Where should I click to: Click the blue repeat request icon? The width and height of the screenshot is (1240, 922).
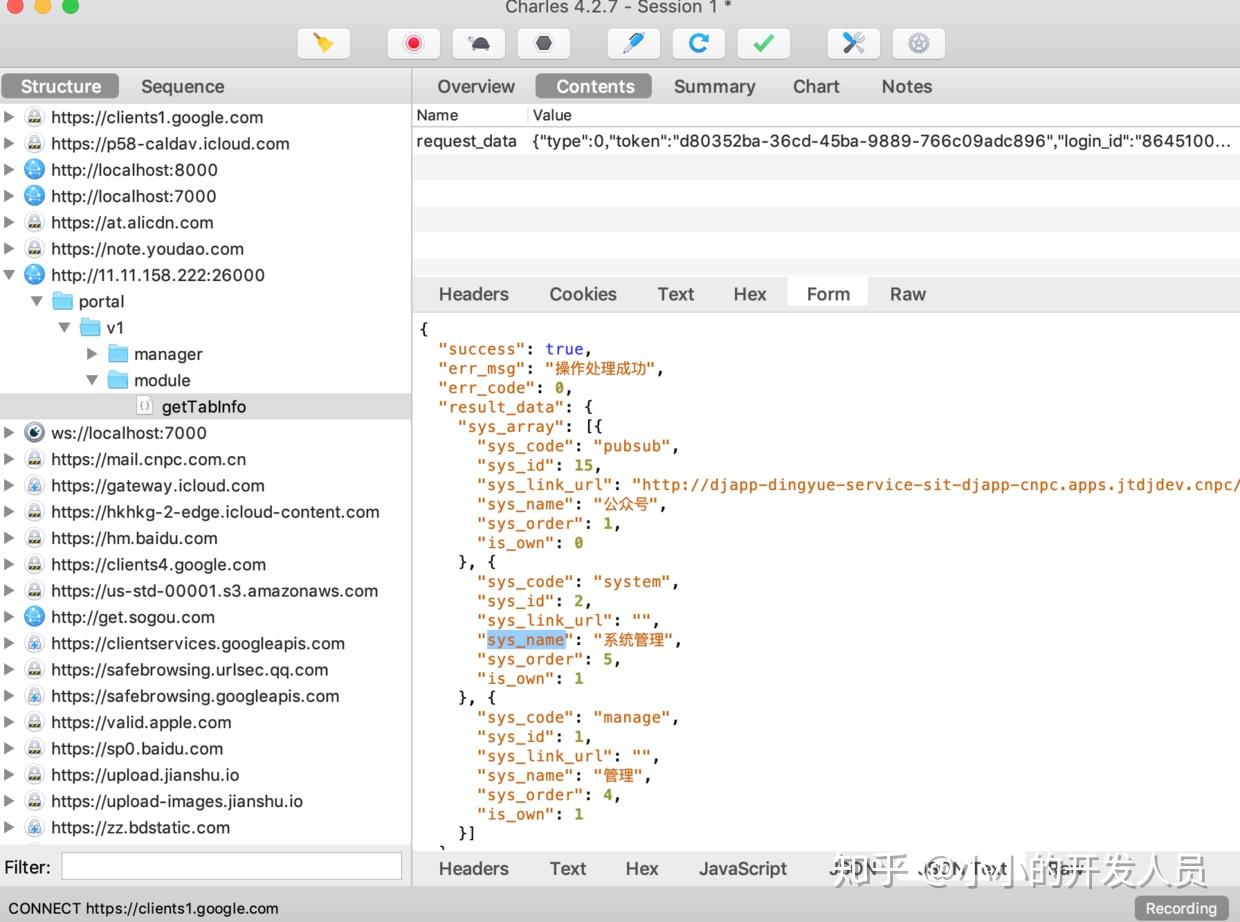click(698, 43)
